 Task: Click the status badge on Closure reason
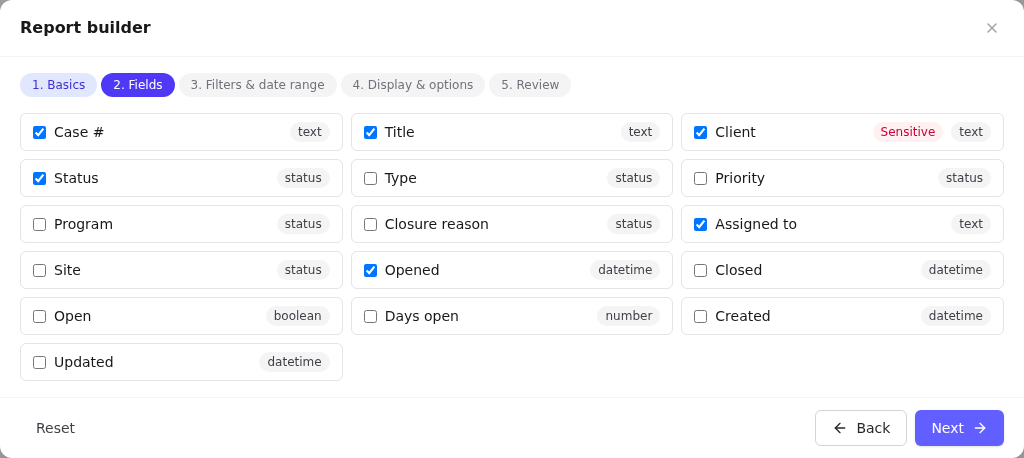[x=633, y=224]
